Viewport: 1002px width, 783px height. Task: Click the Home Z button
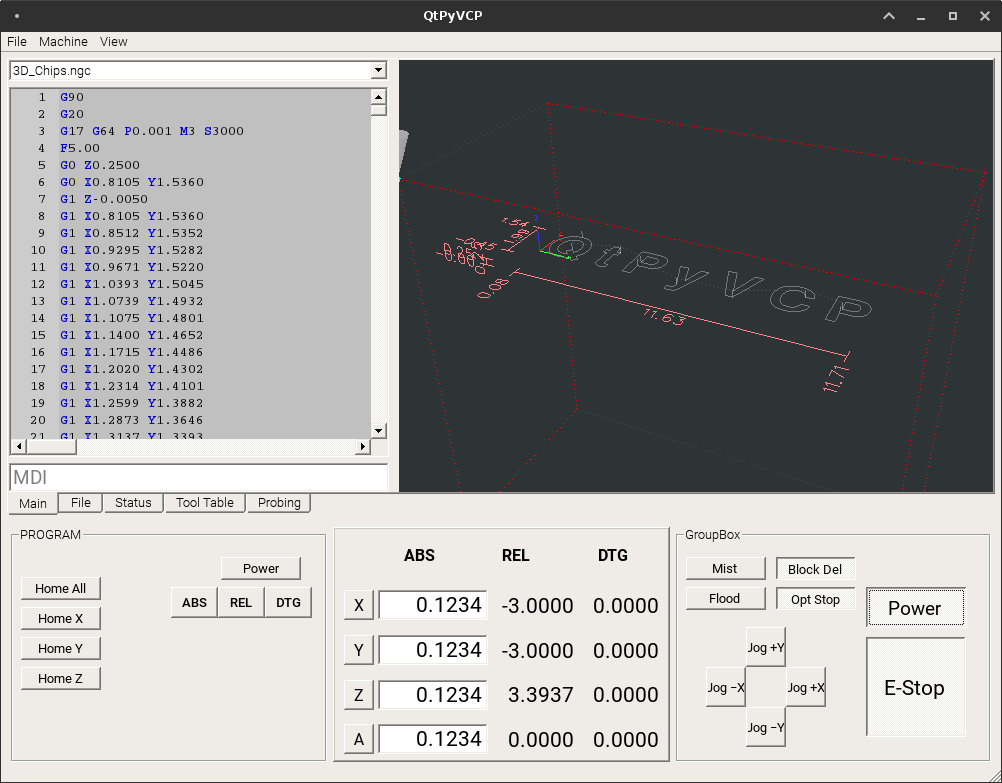(x=61, y=679)
